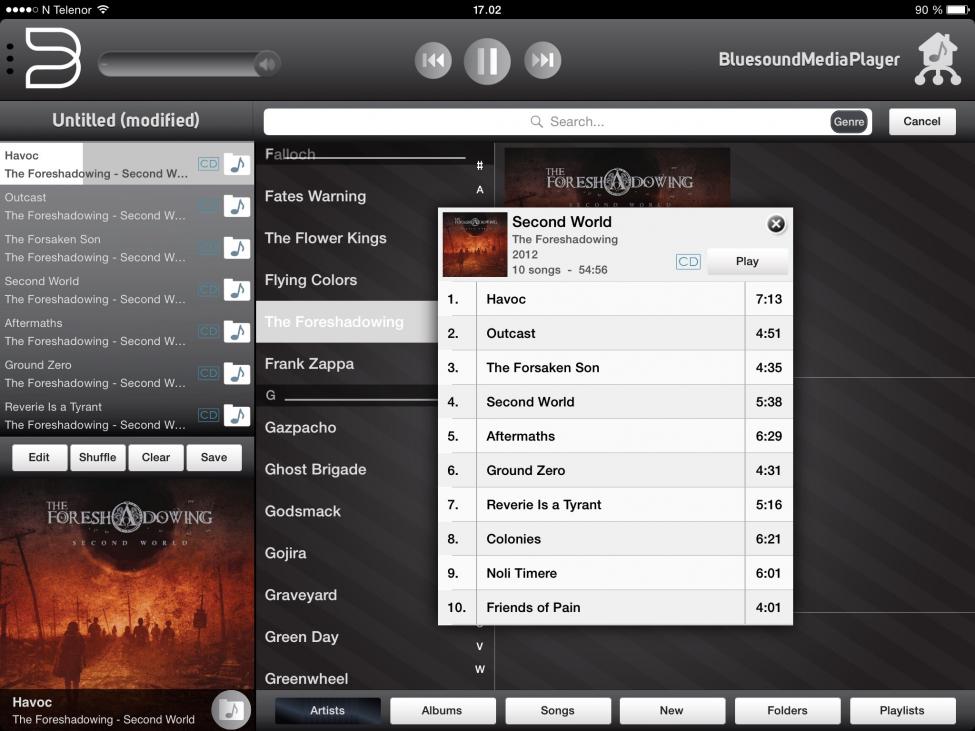Open the Genre filter in search bar
975x731 pixels.
[849, 122]
